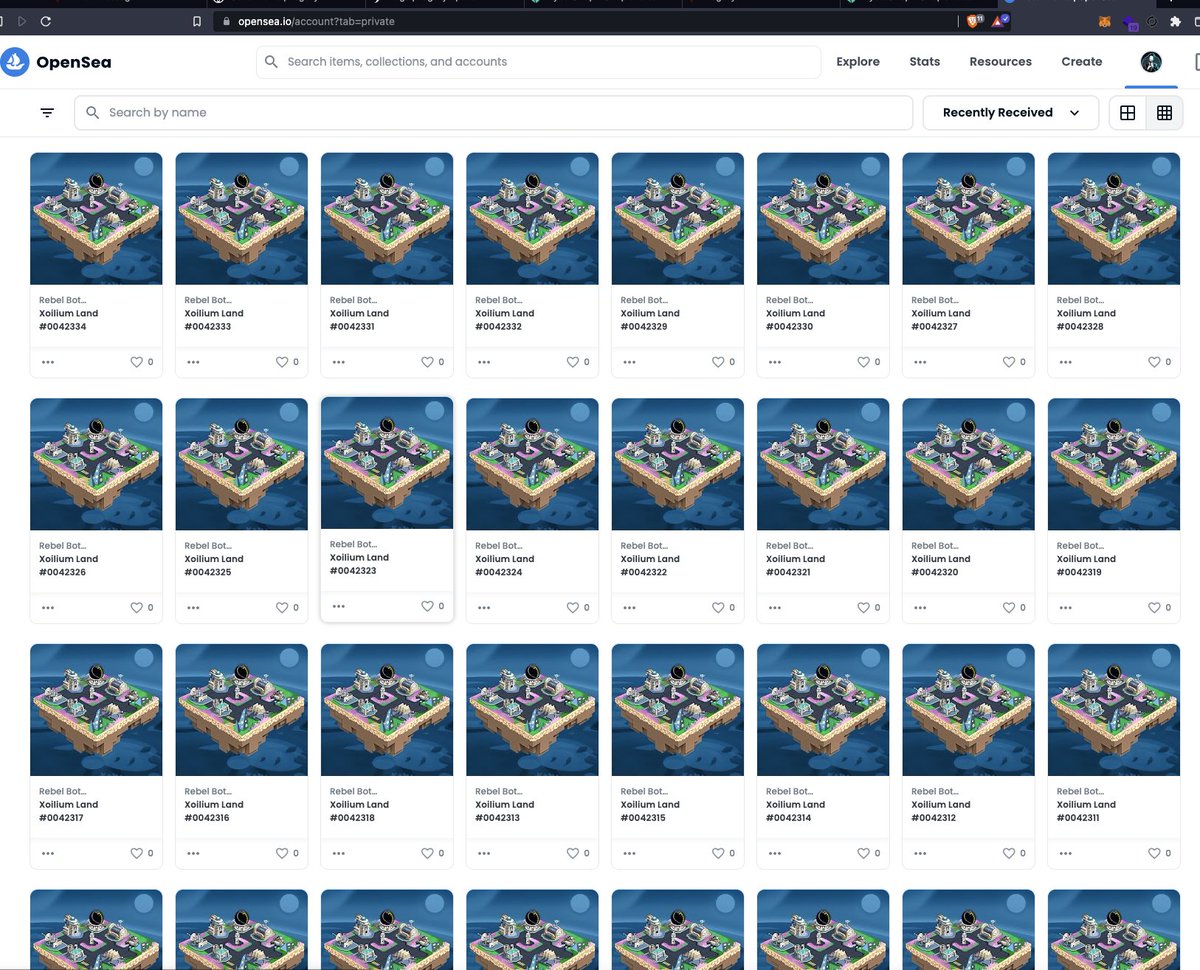Switch to large grid view
The height and width of the screenshot is (970, 1200).
point(1128,113)
